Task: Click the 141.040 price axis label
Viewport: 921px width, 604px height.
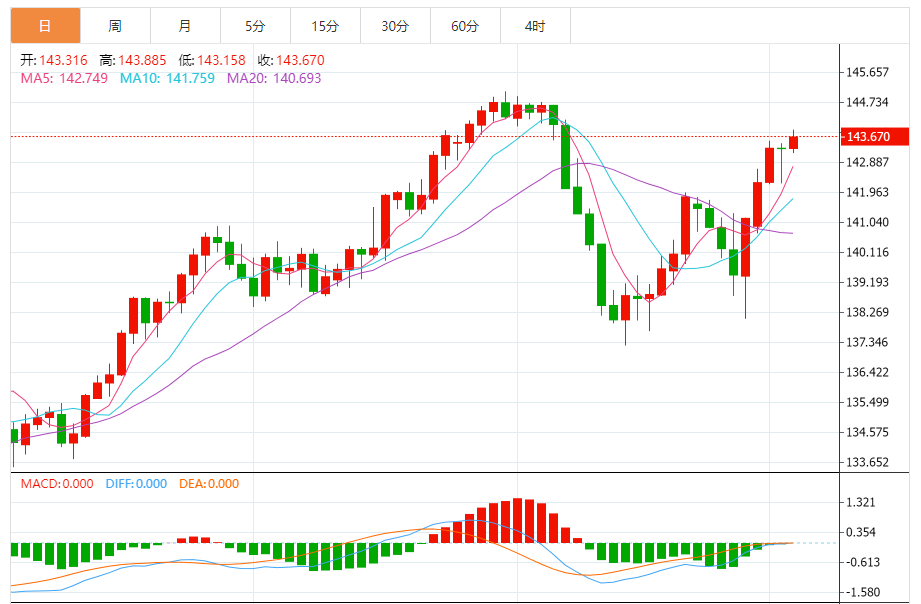Action: (867, 222)
